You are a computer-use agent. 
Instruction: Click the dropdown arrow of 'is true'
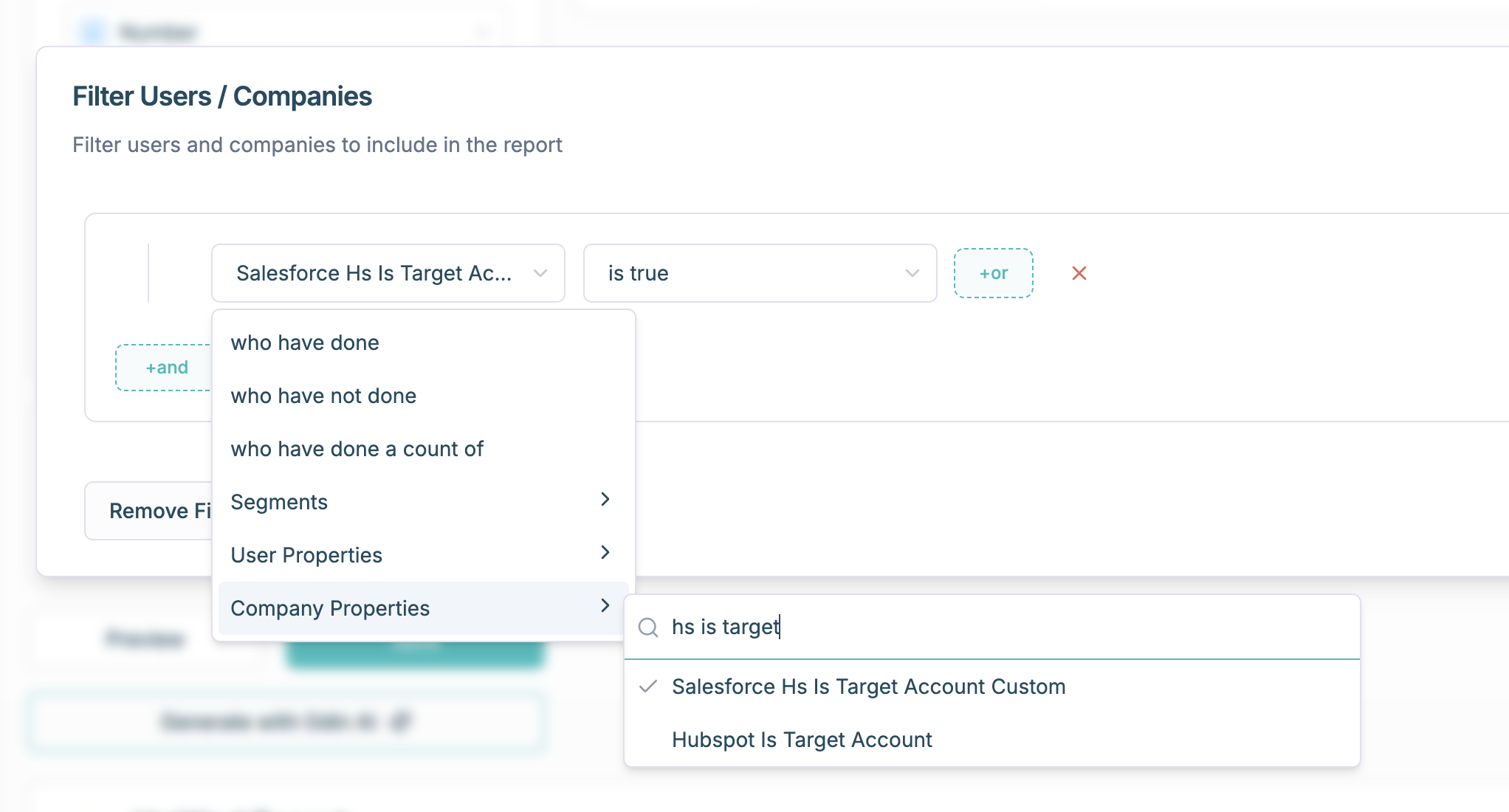pos(912,273)
